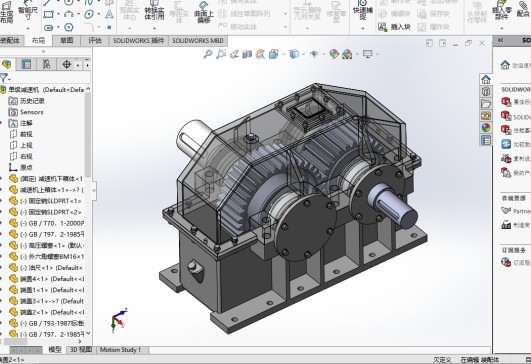Toggle the Hide/Show Items eye icon
The width and height of the screenshot is (531, 364).
point(314,54)
